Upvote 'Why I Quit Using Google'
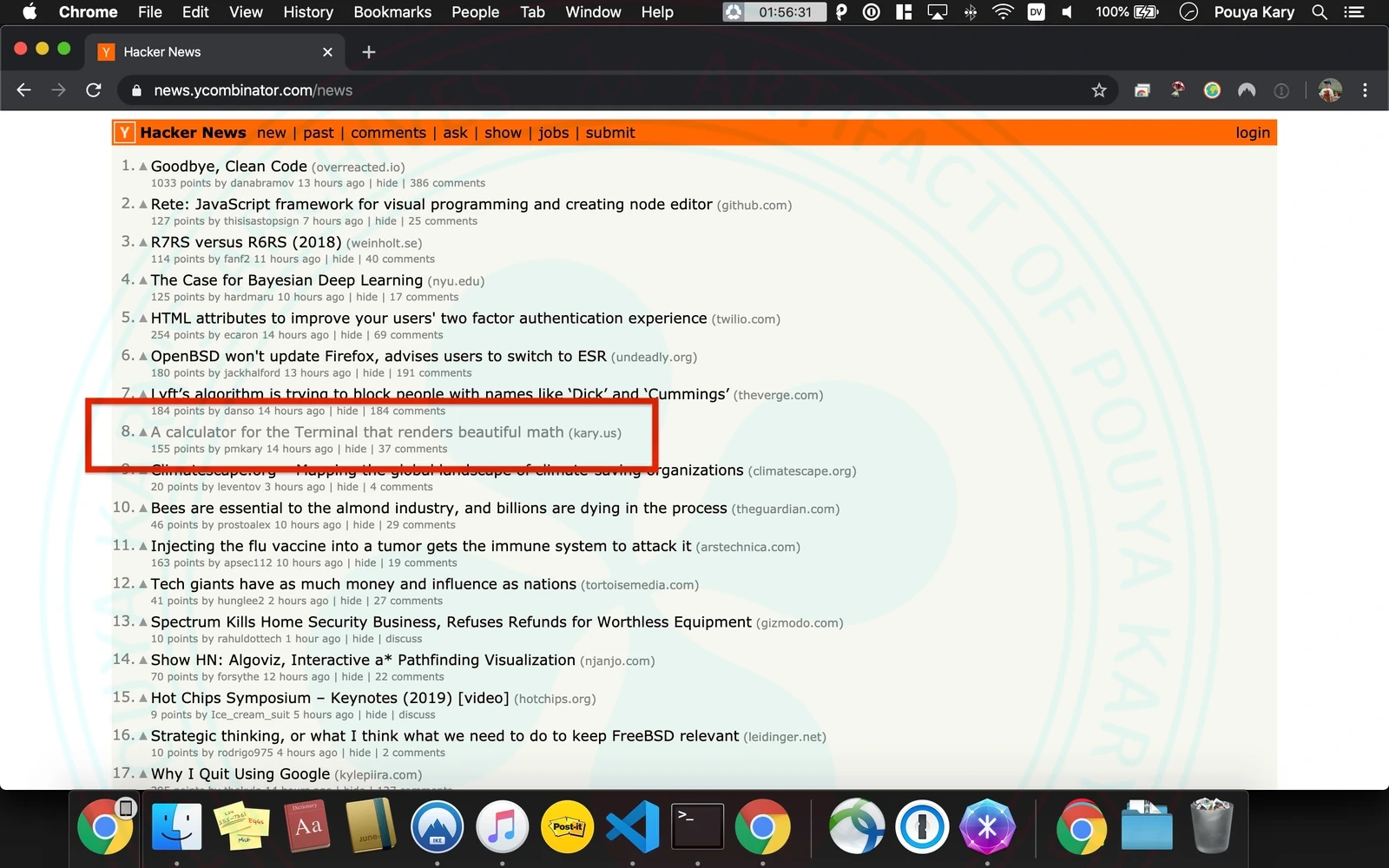This screenshot has height=868, width=1389. (143, 773)
